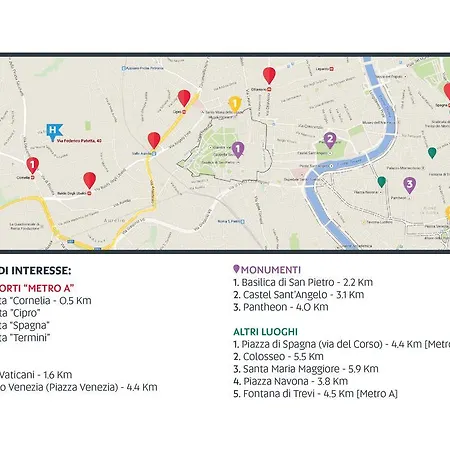Select red pin at Baldo degli Ubaldi
Viewport: 450px width, 450px height.
89,180
